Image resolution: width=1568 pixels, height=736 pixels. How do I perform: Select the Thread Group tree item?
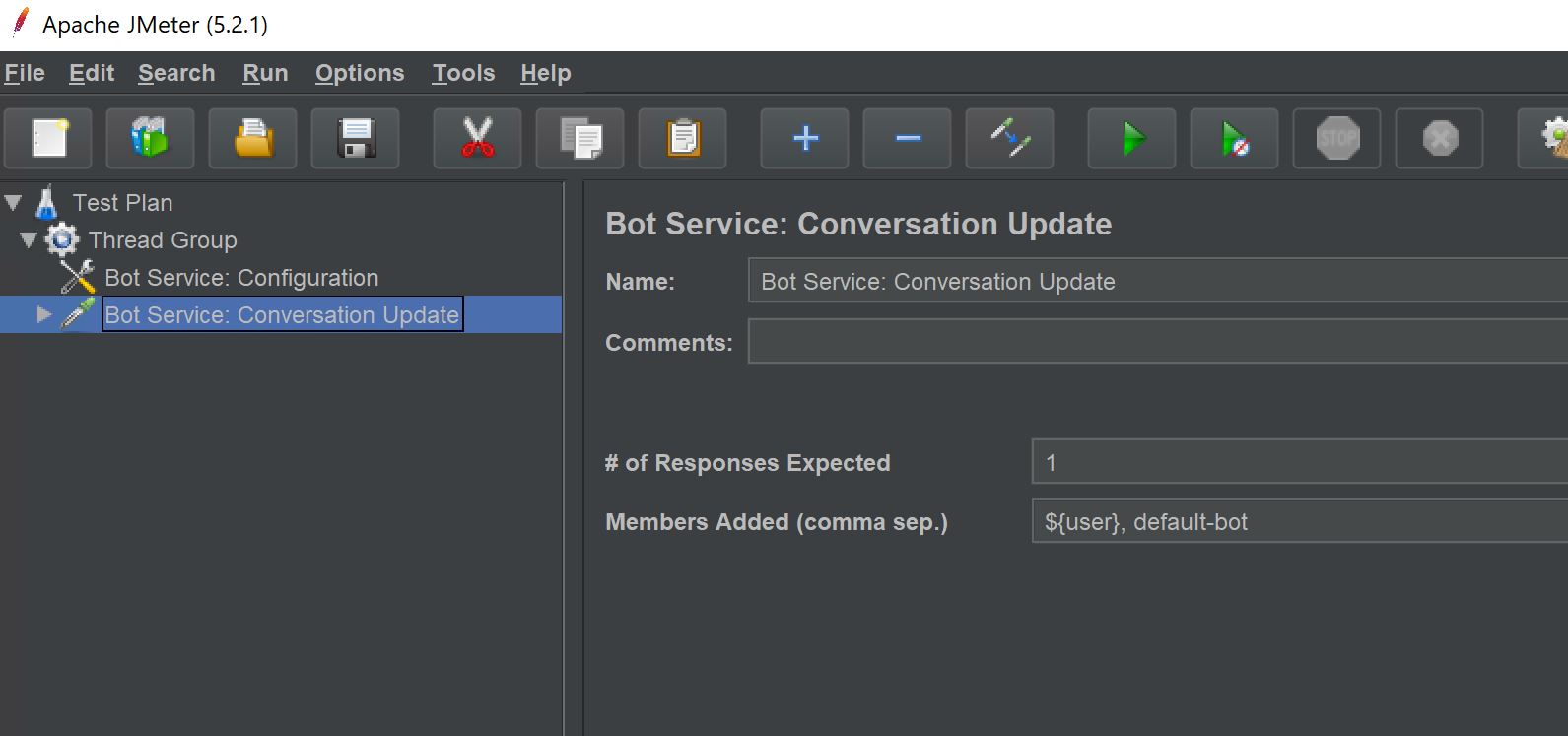pyautogui.click(x=163, y=240)
